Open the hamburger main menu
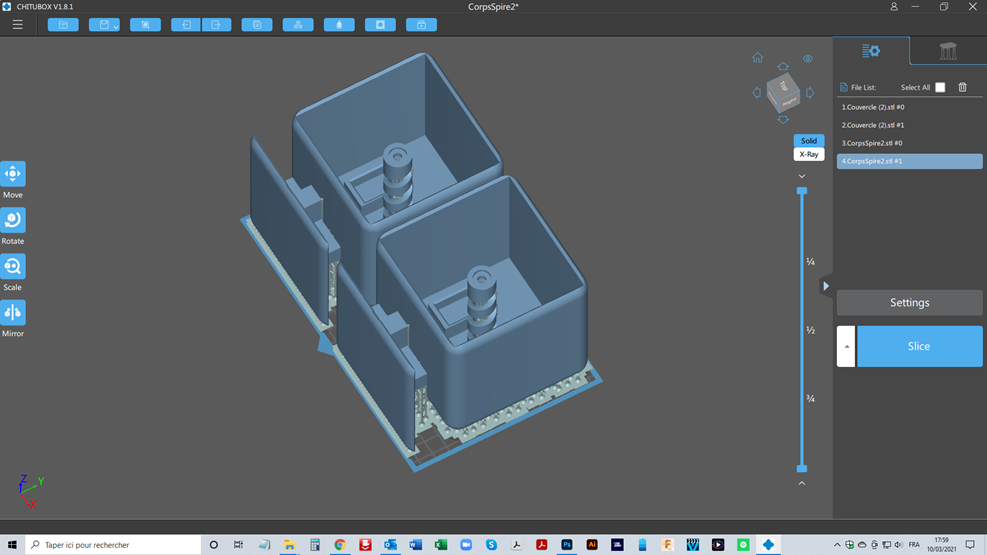987x555 pixels. pyautogui.click(x=17, y=25)
